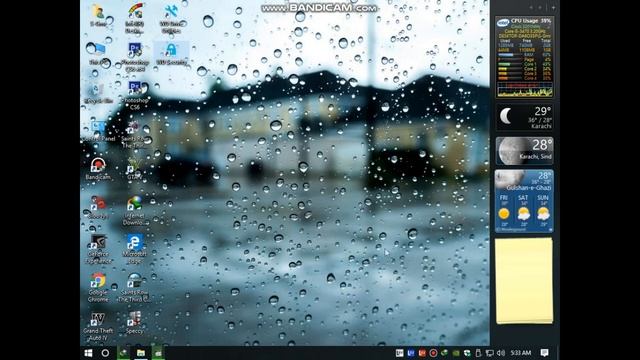Image resolution: width=640 pixels, height=360 pixels.
Task: Open the highlighted padlock security shortcut
Action: pos(171,54)
